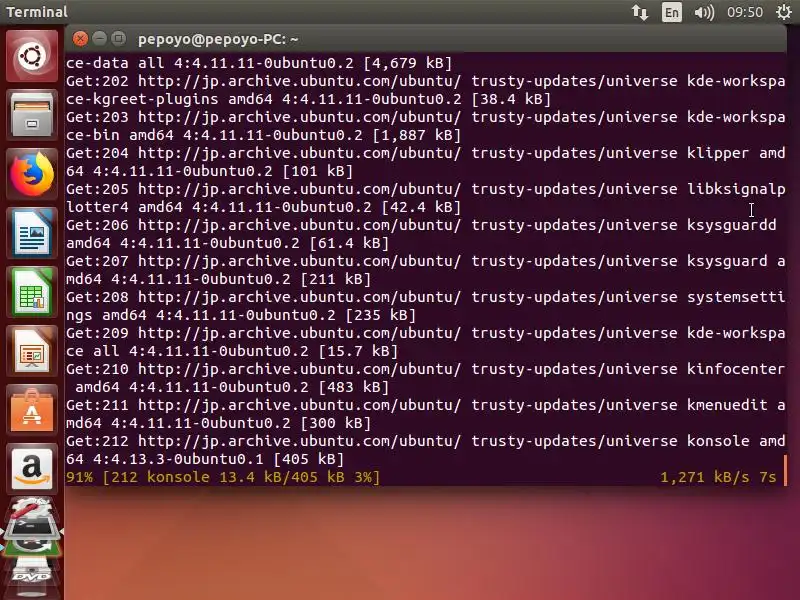Click the Get:210 kinfocenter line
The width and height of the screenshot is (800, 600).
point(426,378)
